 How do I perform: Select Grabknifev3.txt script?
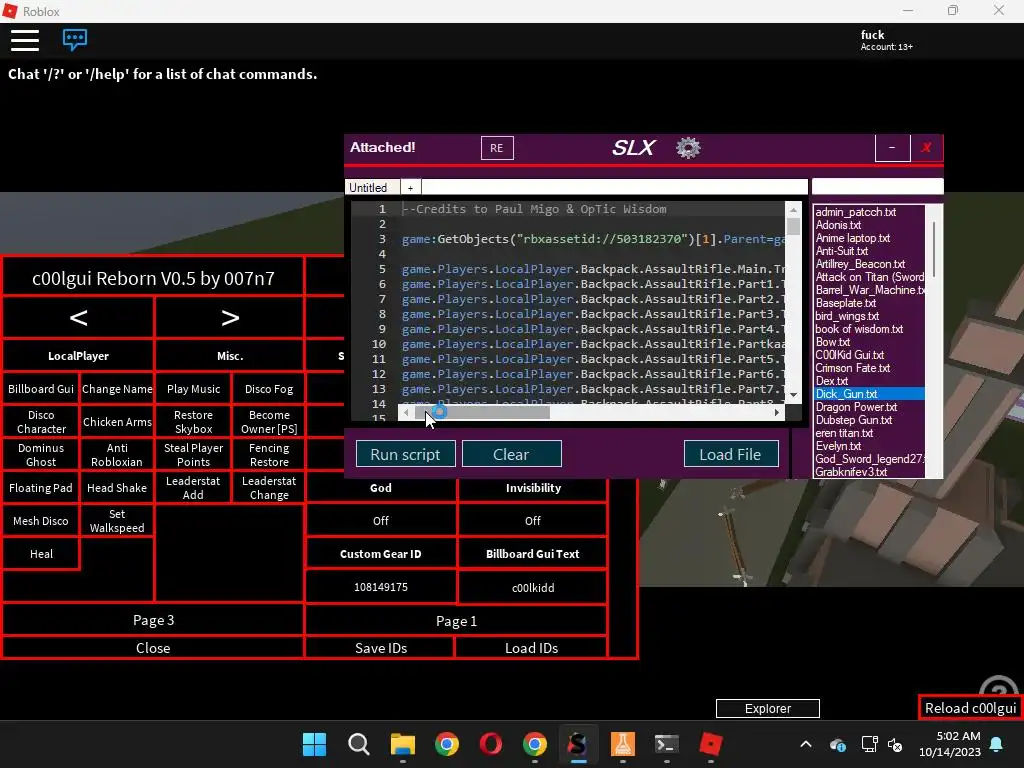coord(851,472)
